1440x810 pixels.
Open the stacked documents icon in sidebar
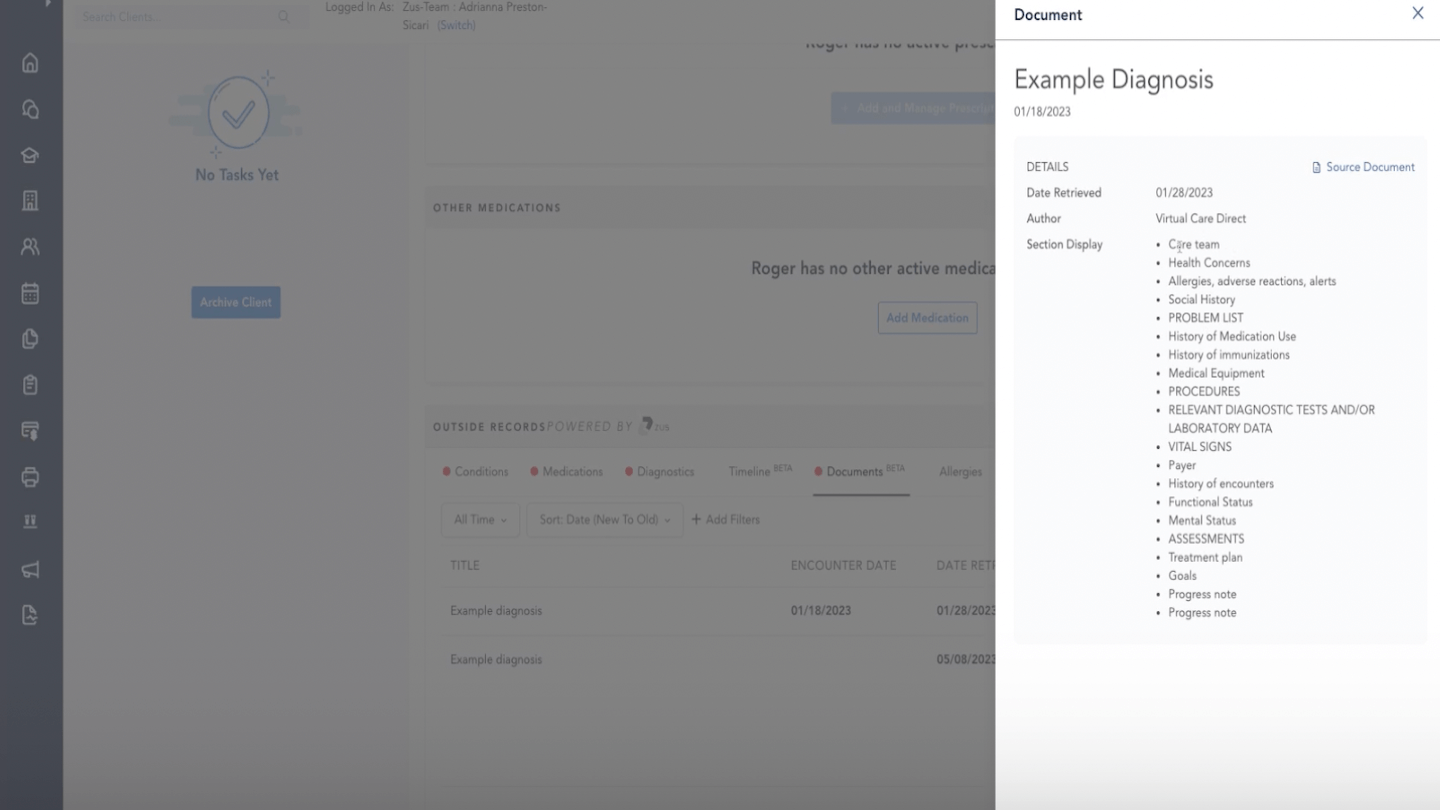30,339
